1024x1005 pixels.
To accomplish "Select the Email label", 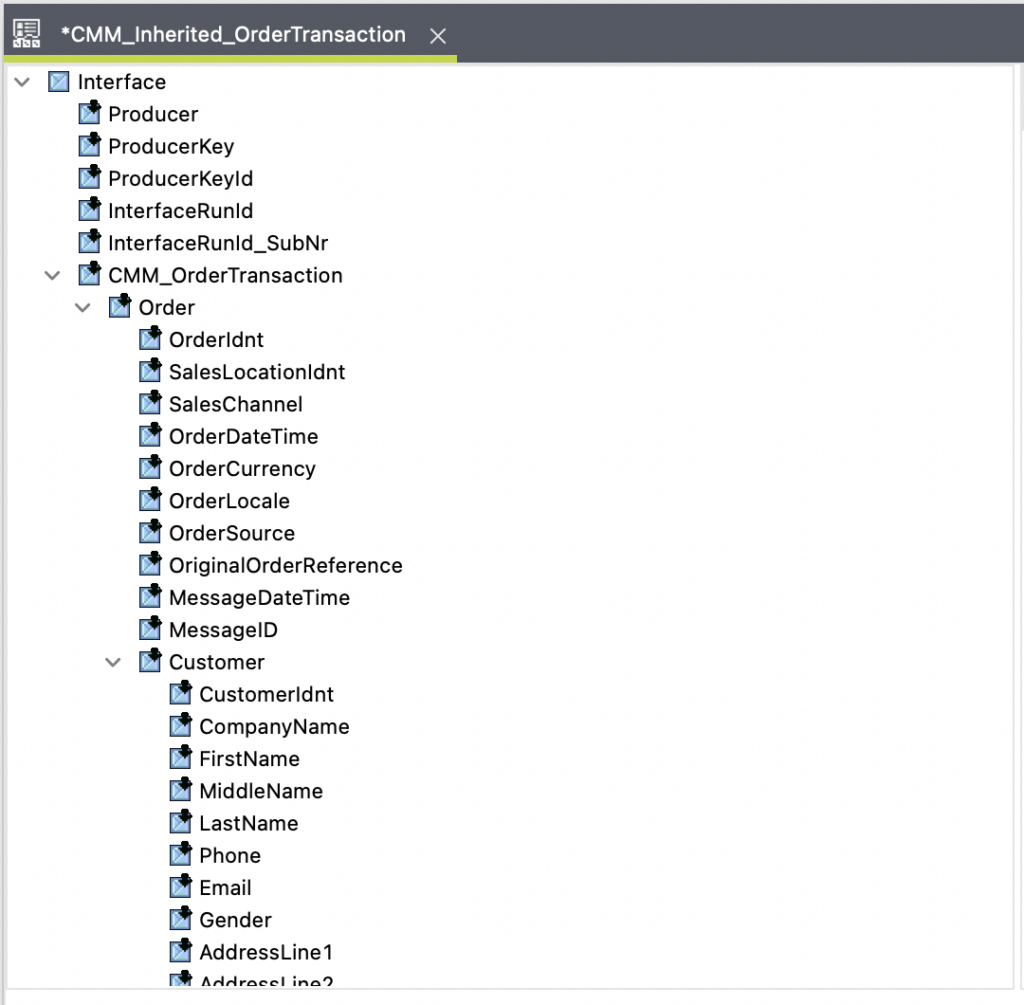I will click(x=225, y=887).
